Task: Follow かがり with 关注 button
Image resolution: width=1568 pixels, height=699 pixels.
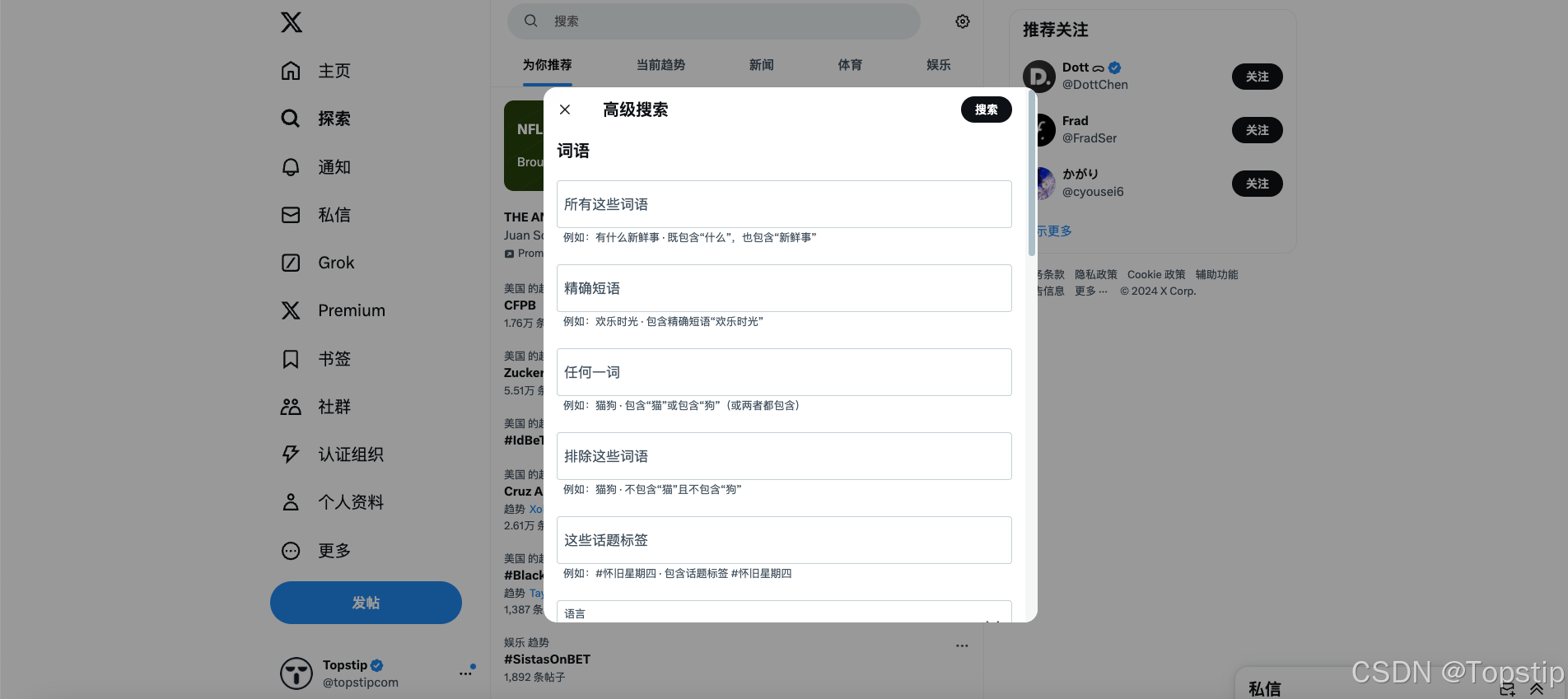Action: tap(1258, 184)
